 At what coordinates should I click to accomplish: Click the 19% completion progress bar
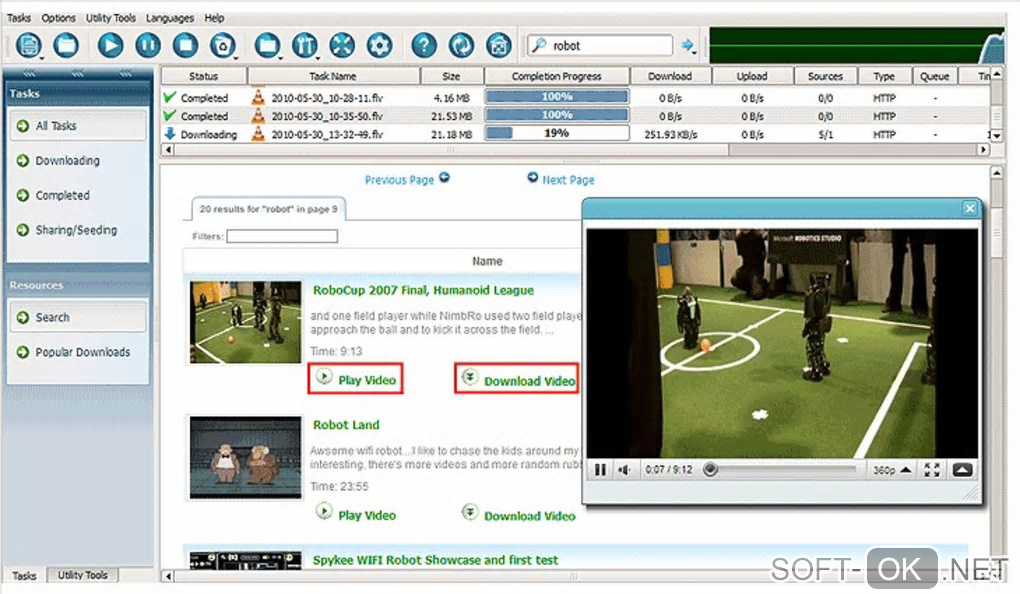click(557, 133)
